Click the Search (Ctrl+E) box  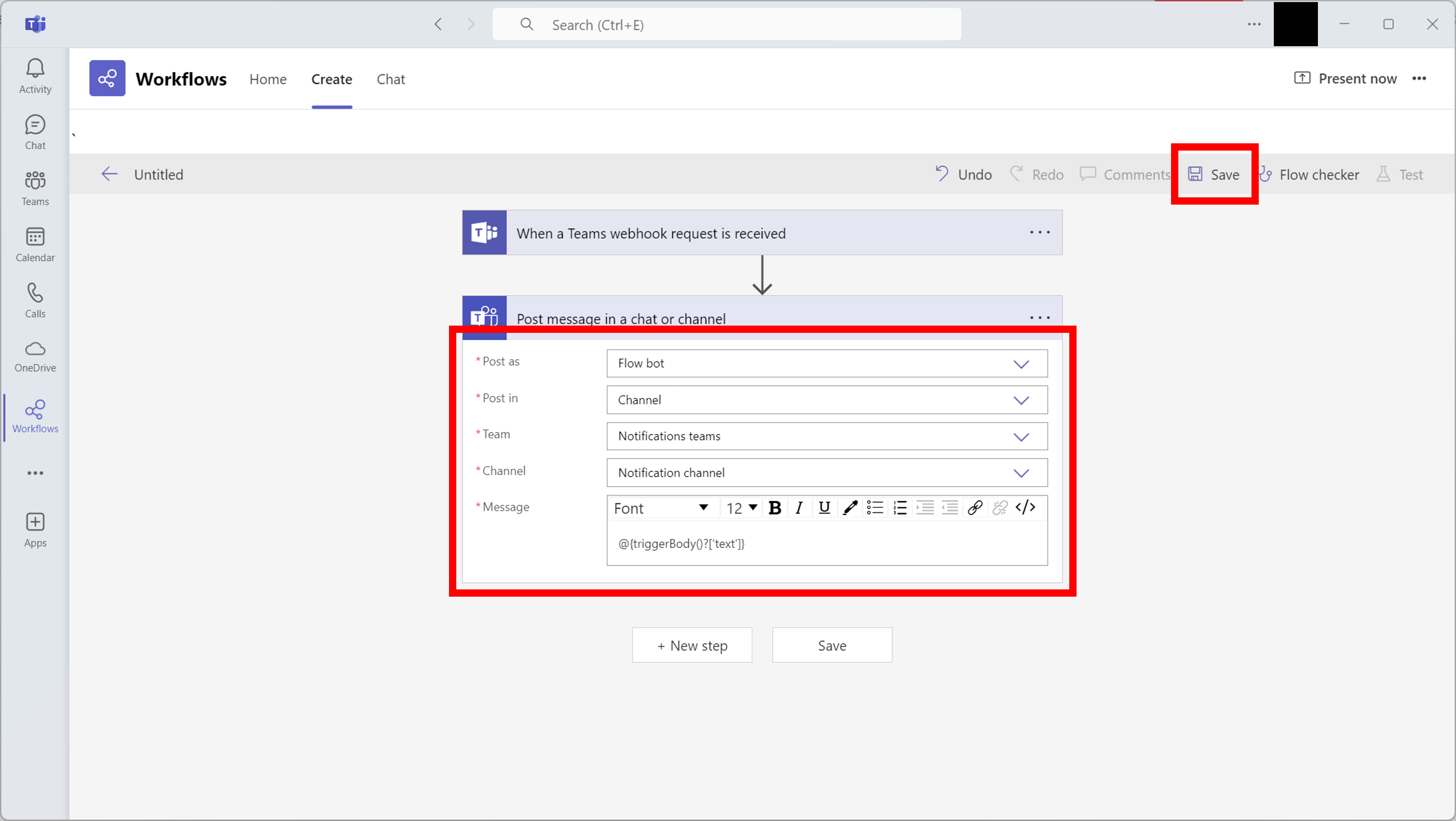tap(726, 24)
